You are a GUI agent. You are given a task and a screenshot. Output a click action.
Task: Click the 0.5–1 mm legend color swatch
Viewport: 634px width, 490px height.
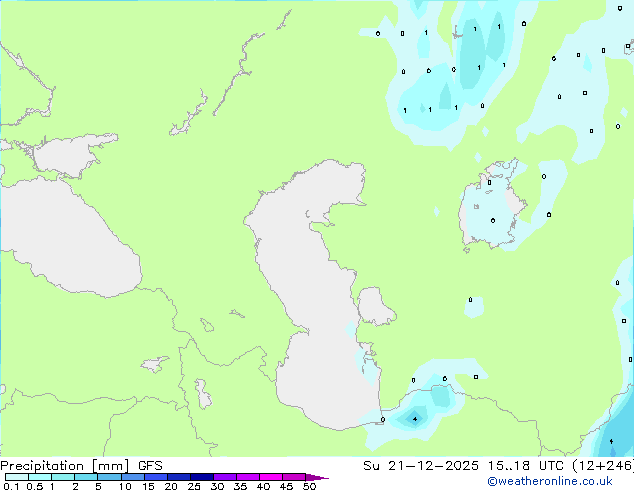pos(40,477)
